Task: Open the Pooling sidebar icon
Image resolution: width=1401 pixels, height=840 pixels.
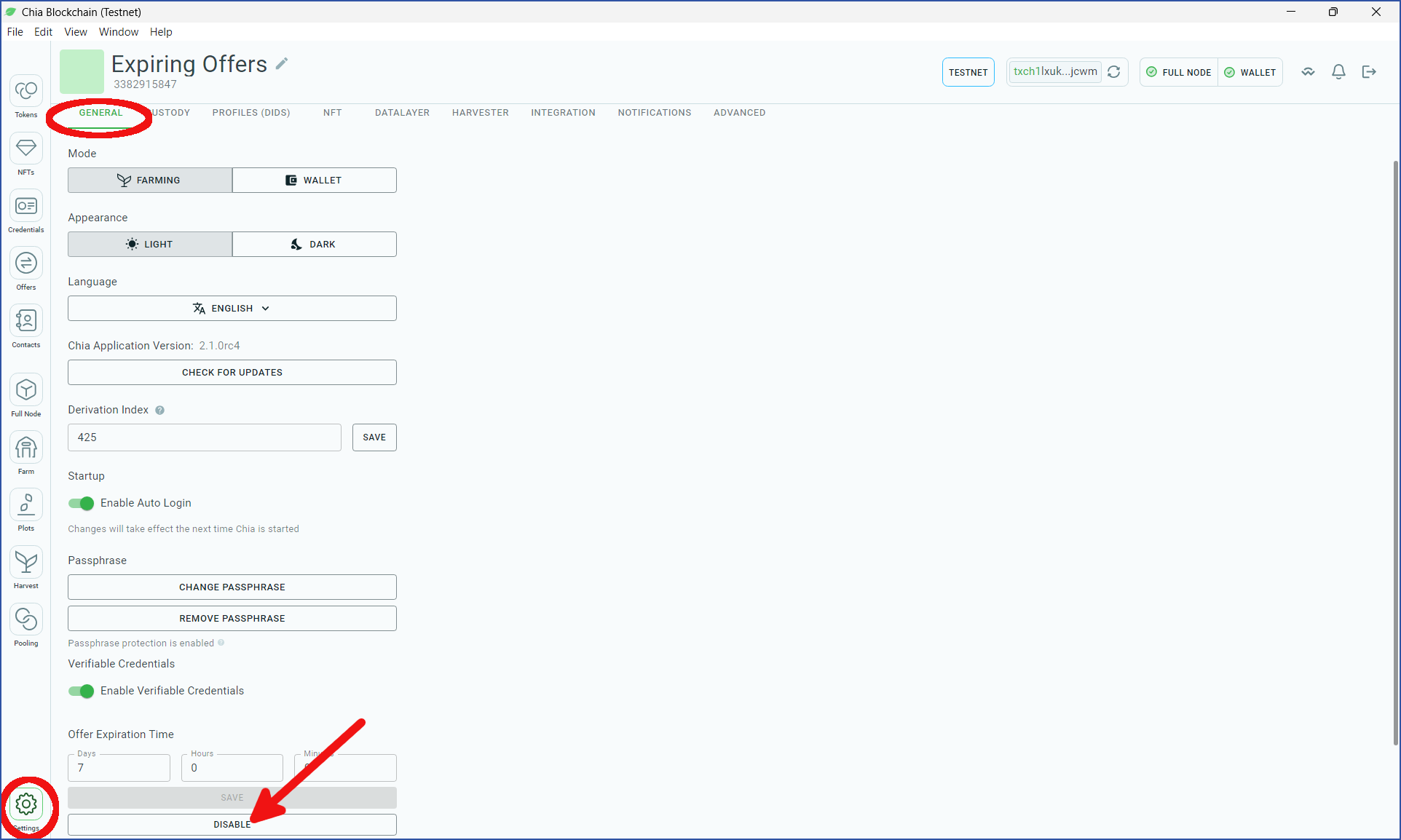Action: [x=26, y=619]
